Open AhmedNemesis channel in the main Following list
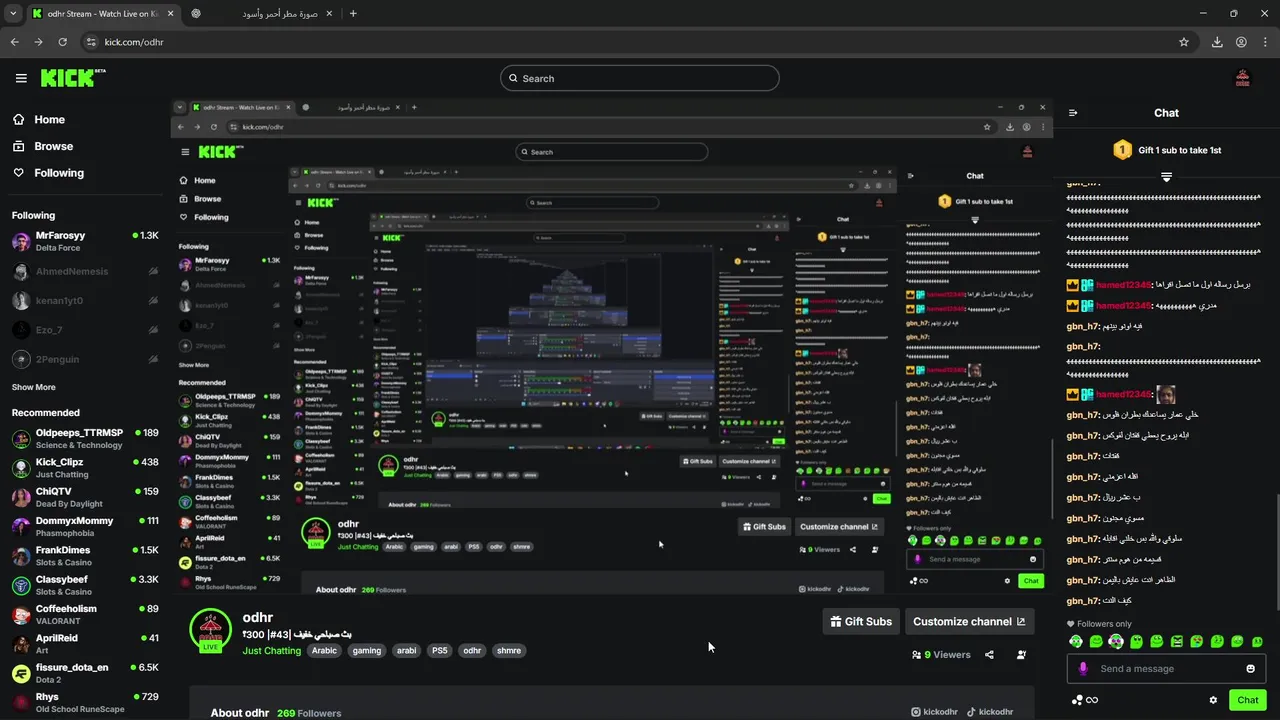The width and height of the screenshot is (1280, 720). (85, 271)
